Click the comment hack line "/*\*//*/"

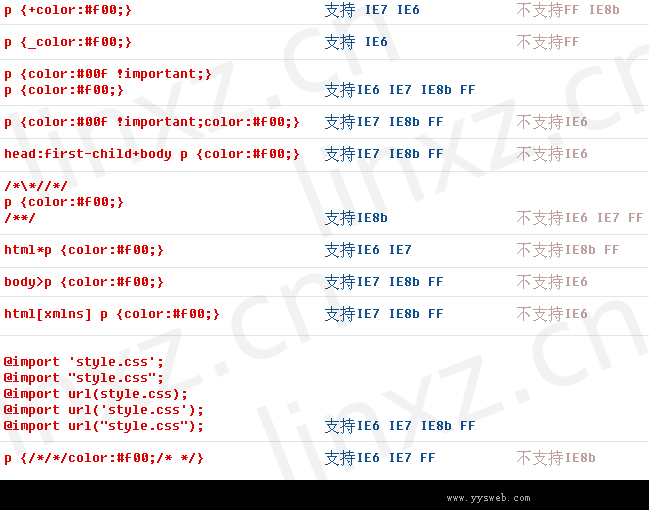tap(36, 186)
